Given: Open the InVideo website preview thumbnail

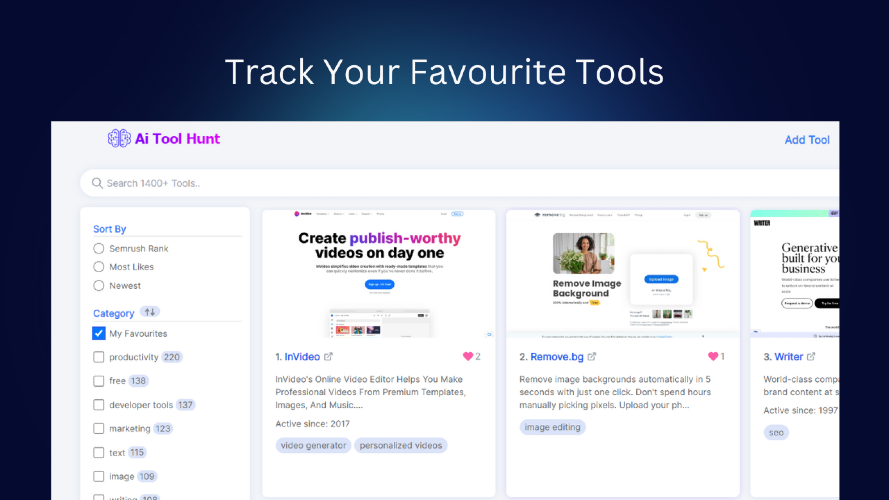Looking at the screenshot, I should tap(379, 274).
